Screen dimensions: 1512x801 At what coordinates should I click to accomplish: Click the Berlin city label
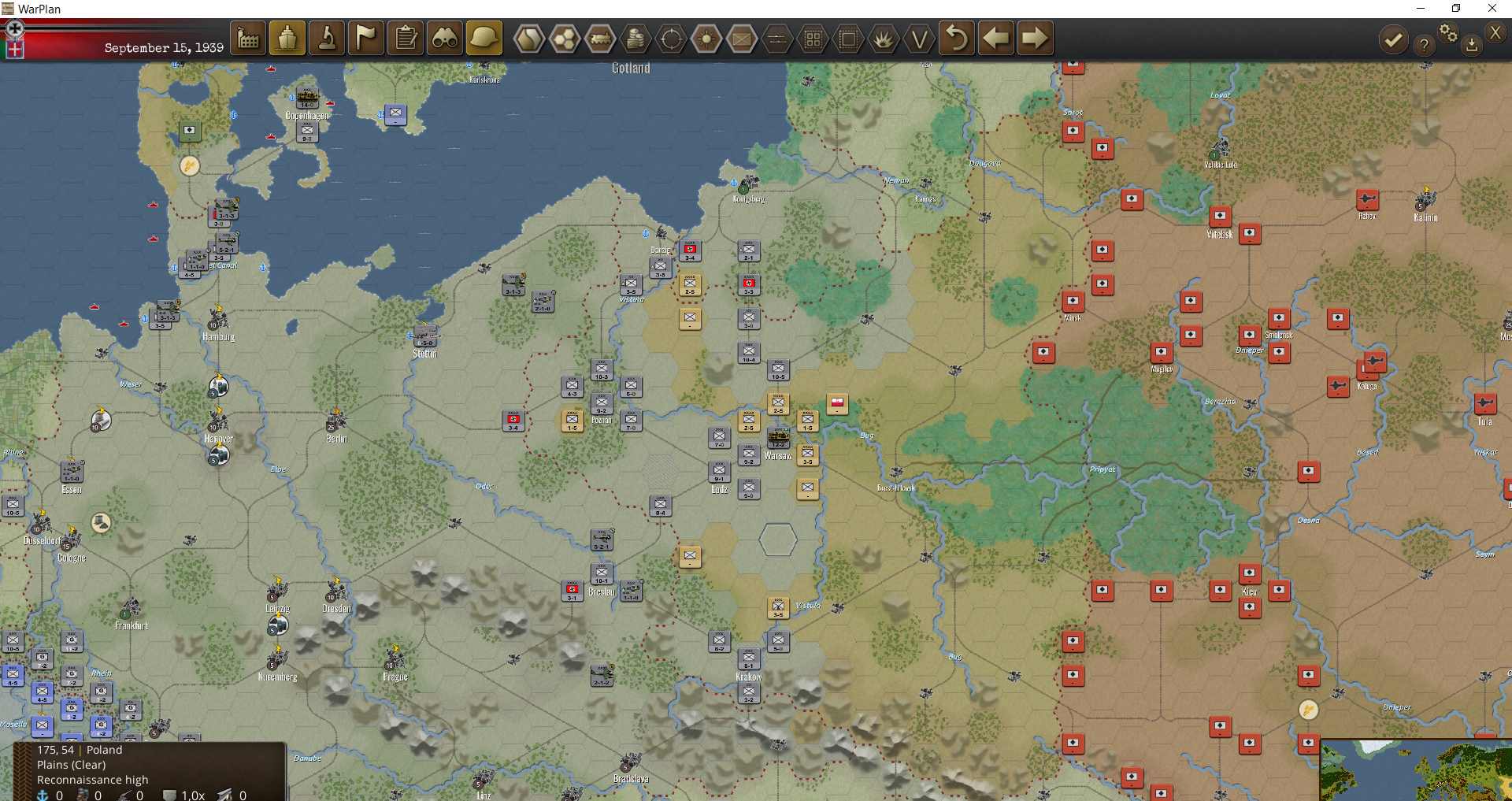click(x=336, y=439)
